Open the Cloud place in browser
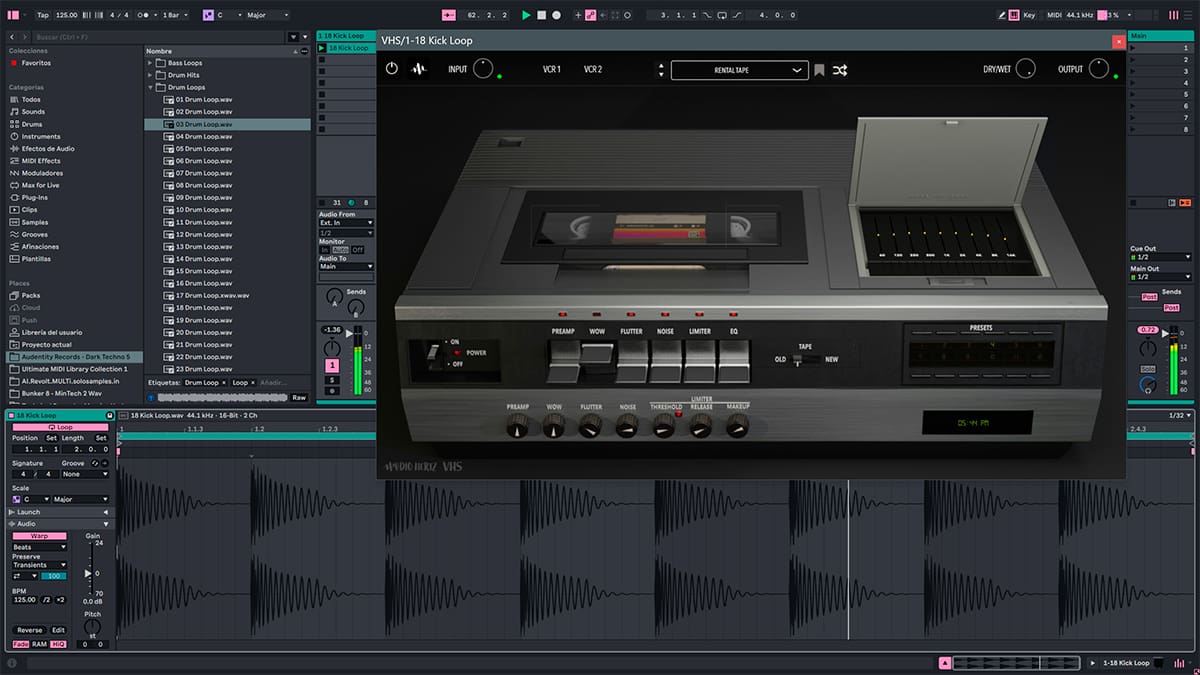This screenshot has height=675, width=1200. coord(31,308)
